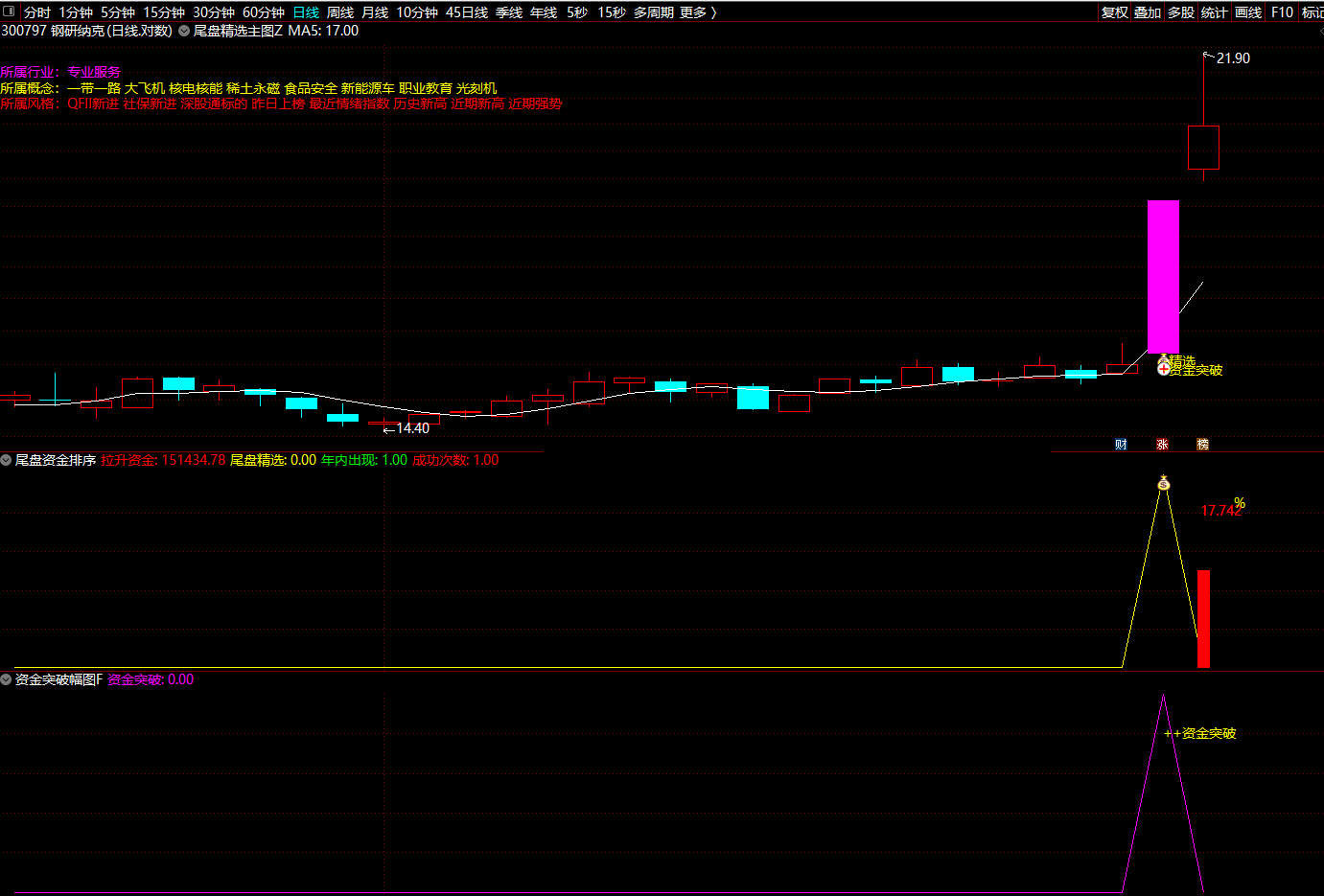Click 资金突破 label in bottom panel
This screenshot has height=896, width=1324.
[1209, 733]
